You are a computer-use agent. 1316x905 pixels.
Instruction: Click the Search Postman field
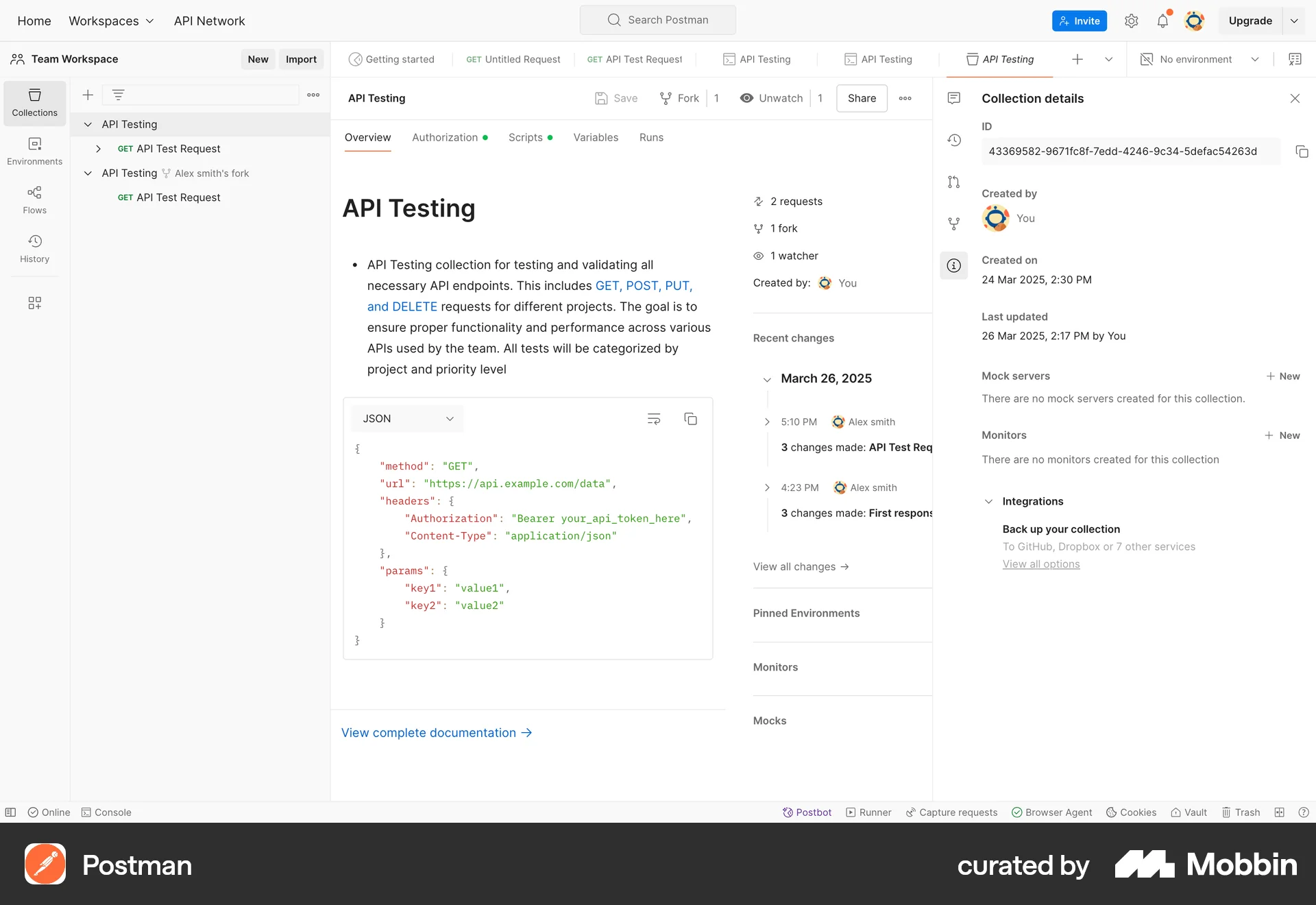657,20
